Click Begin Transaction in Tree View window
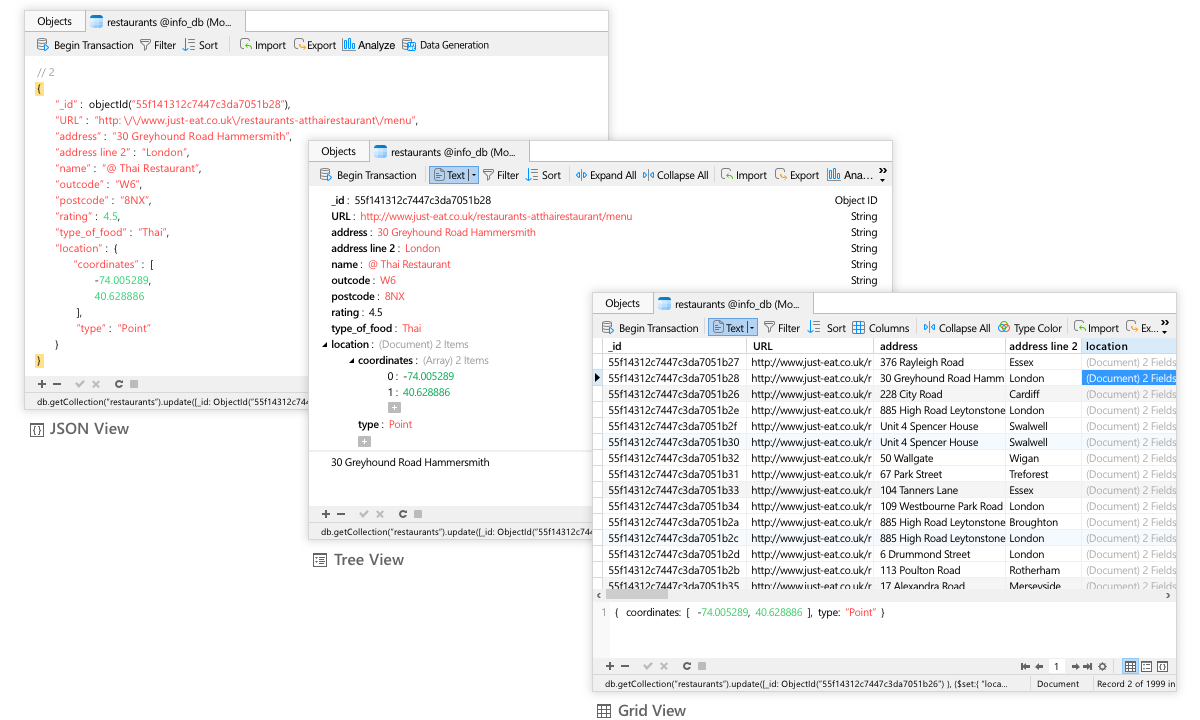 tap(367, 175)
